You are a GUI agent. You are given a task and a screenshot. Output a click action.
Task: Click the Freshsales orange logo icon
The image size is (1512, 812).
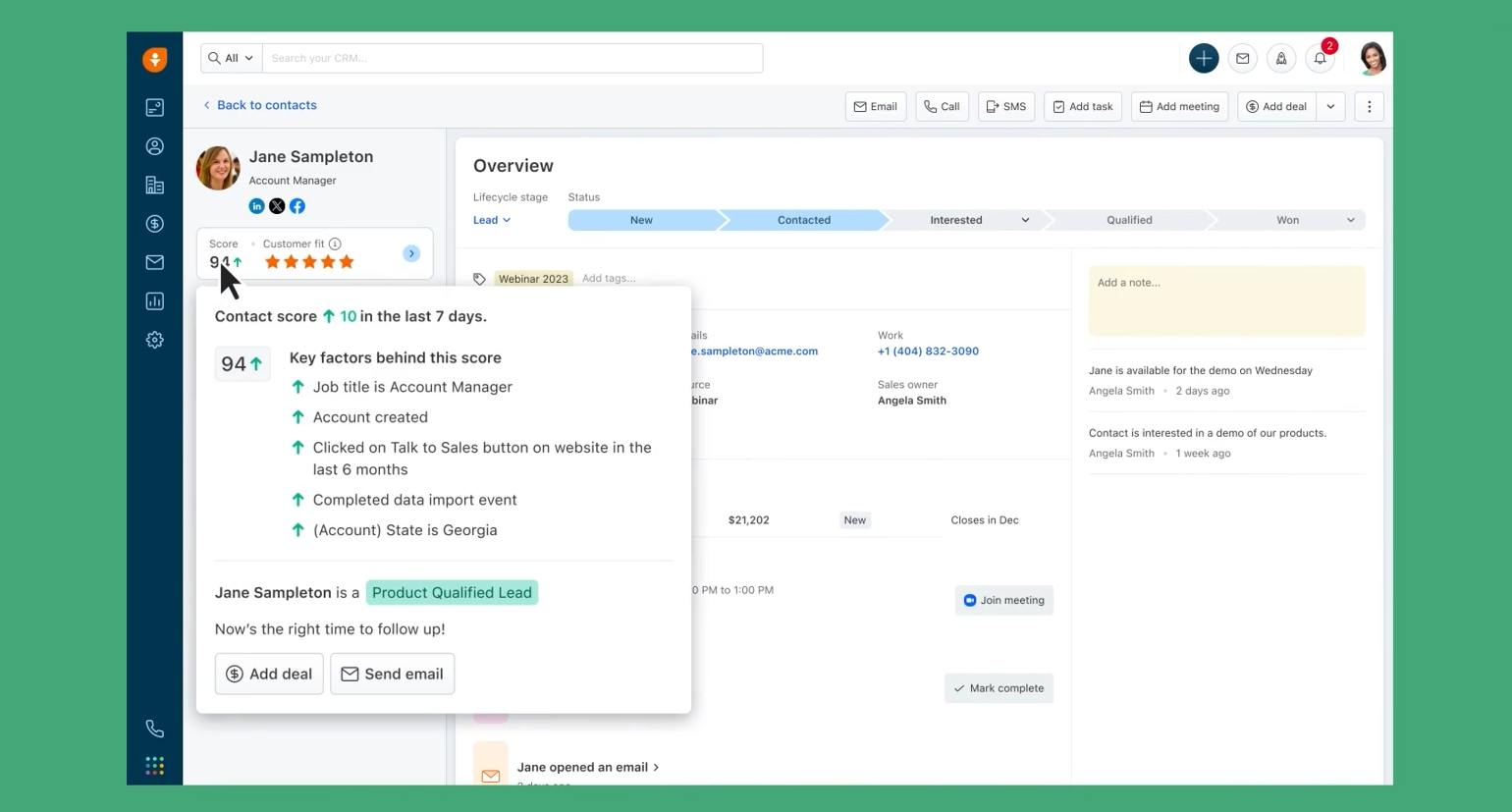(154, 60)
